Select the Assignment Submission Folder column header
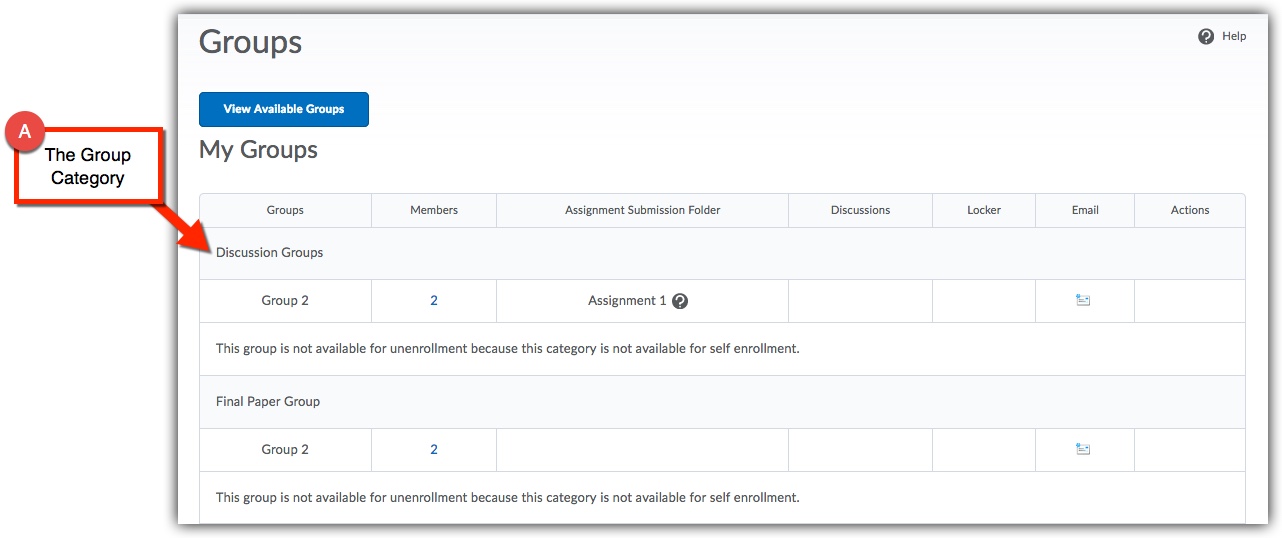This screenshot has height=538, width=1282. (x=642, y=210)
